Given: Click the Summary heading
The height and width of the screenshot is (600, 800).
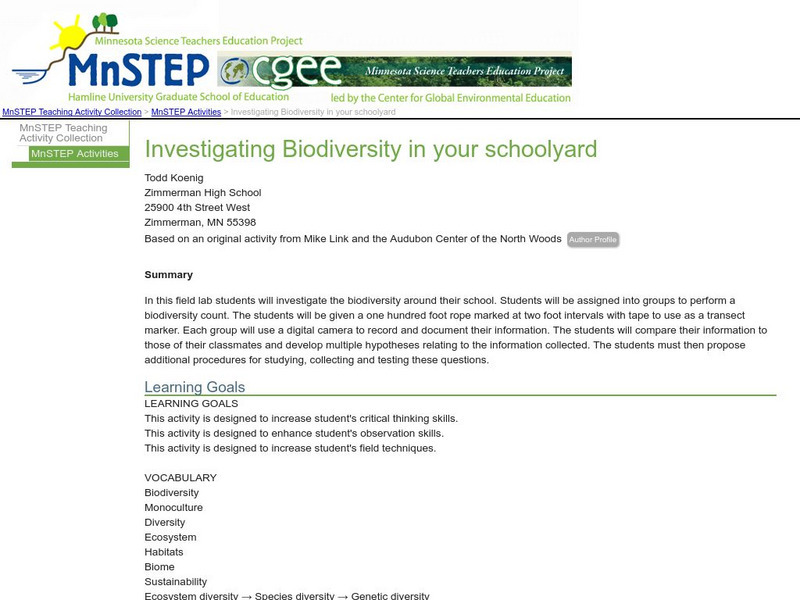Looking at the screenshot, I should click(168, 274).
